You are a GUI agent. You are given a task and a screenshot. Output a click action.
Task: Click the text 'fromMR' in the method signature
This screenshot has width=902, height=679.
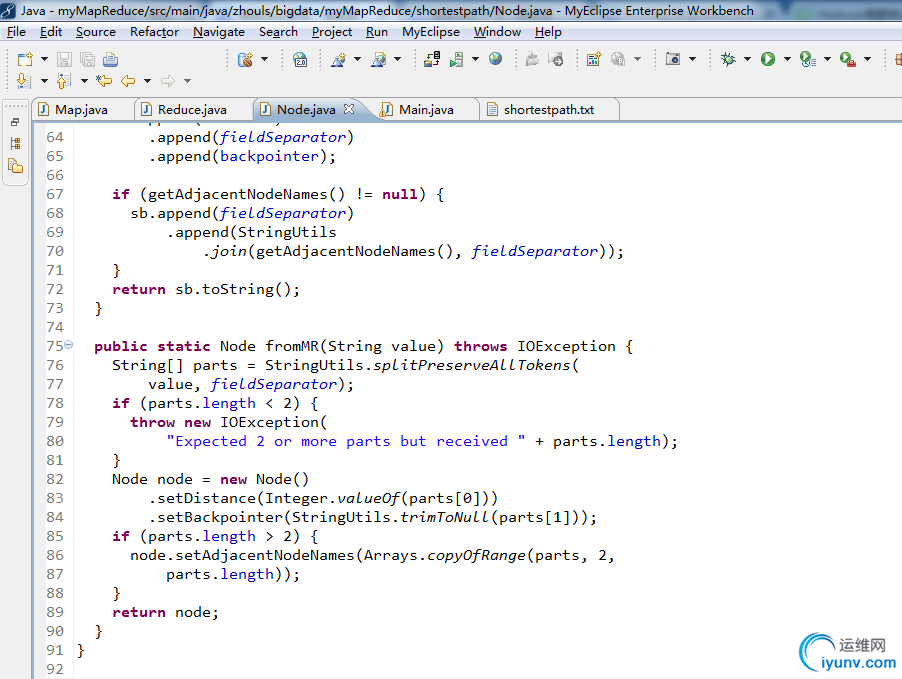(x=292, y=346)
